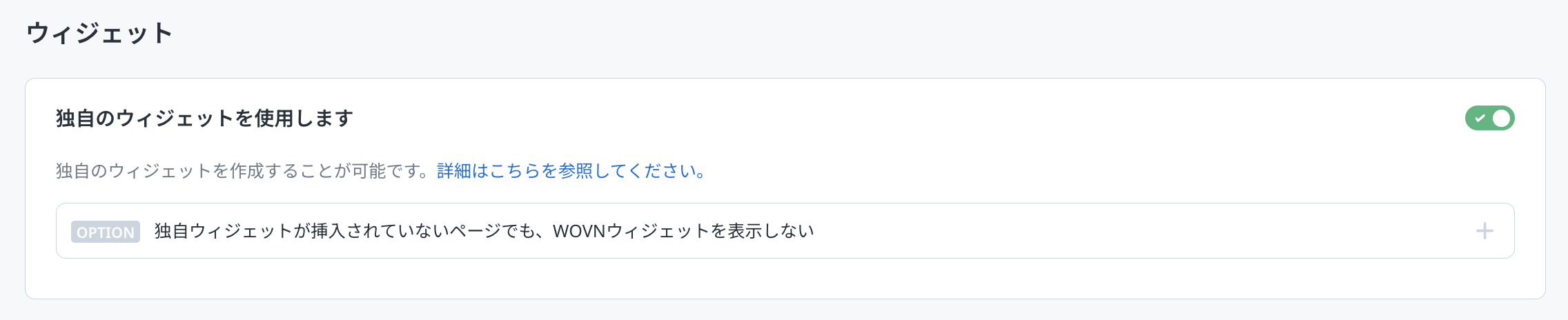The image size is (1568, 320).
Task: Disable the custom widget toggle switch
Action: tap(1489, 118)
